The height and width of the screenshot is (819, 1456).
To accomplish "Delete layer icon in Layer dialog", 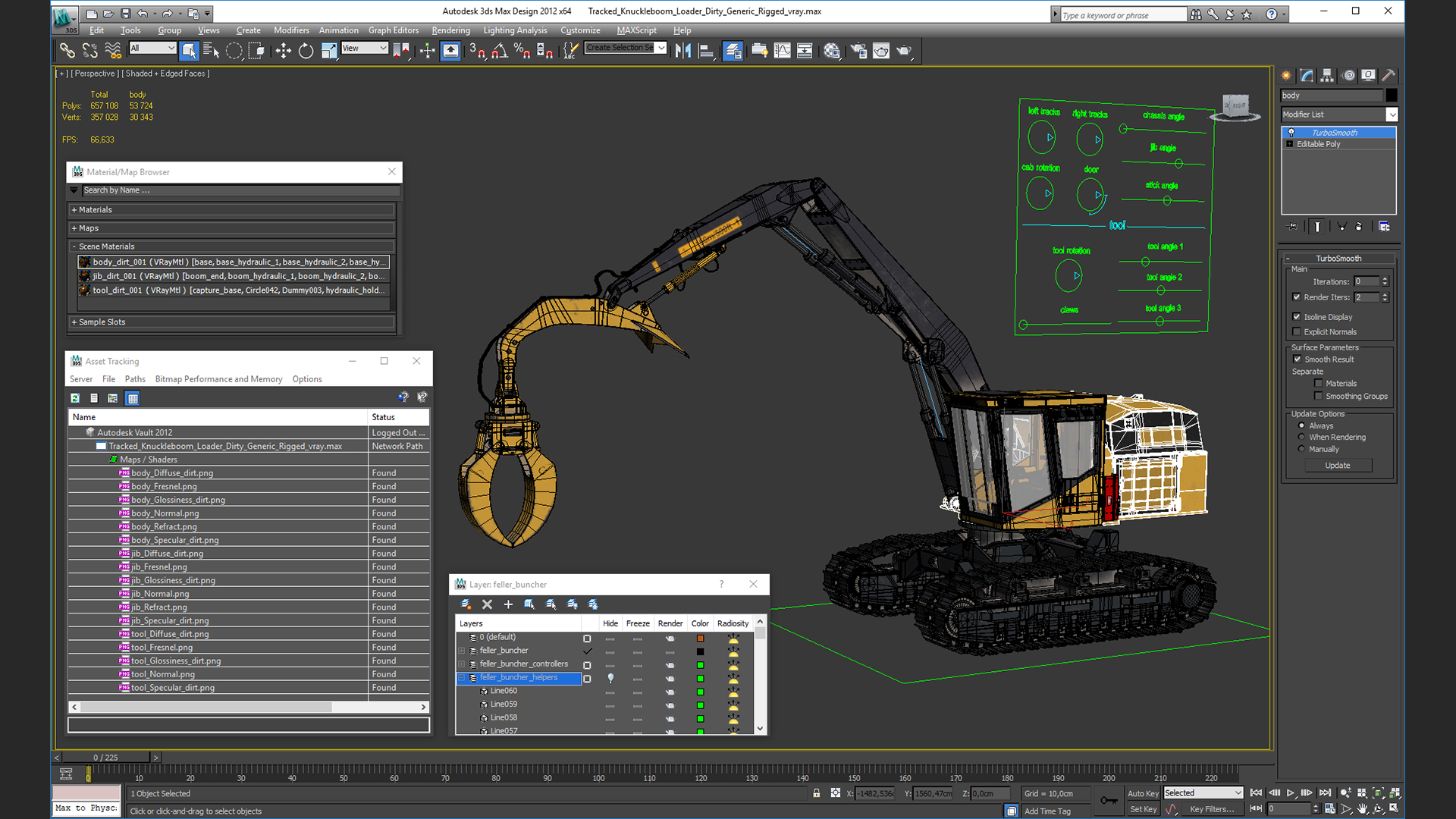I will pos(487,604).
